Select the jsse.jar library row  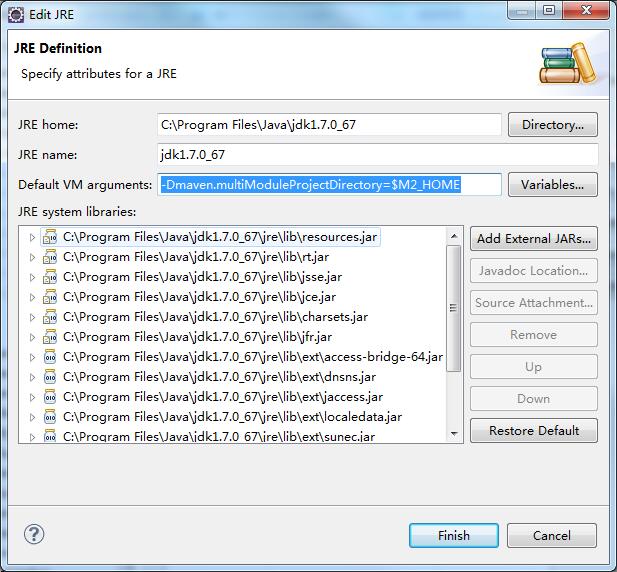[x=202, y=277]
